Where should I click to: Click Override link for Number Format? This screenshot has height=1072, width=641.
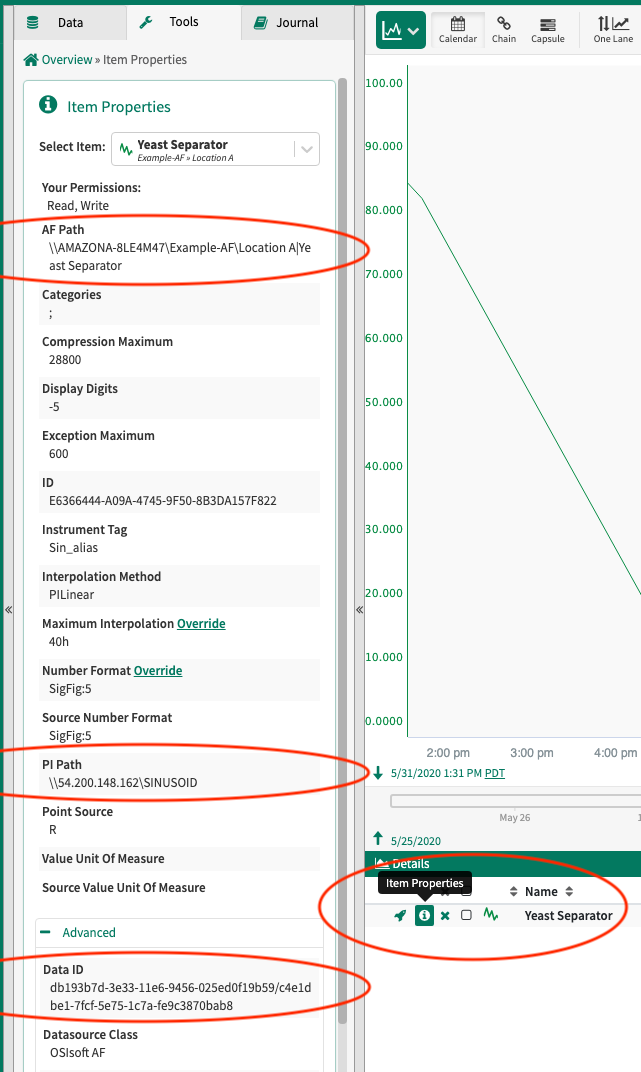pyautogui.click(x=158, y=671)
